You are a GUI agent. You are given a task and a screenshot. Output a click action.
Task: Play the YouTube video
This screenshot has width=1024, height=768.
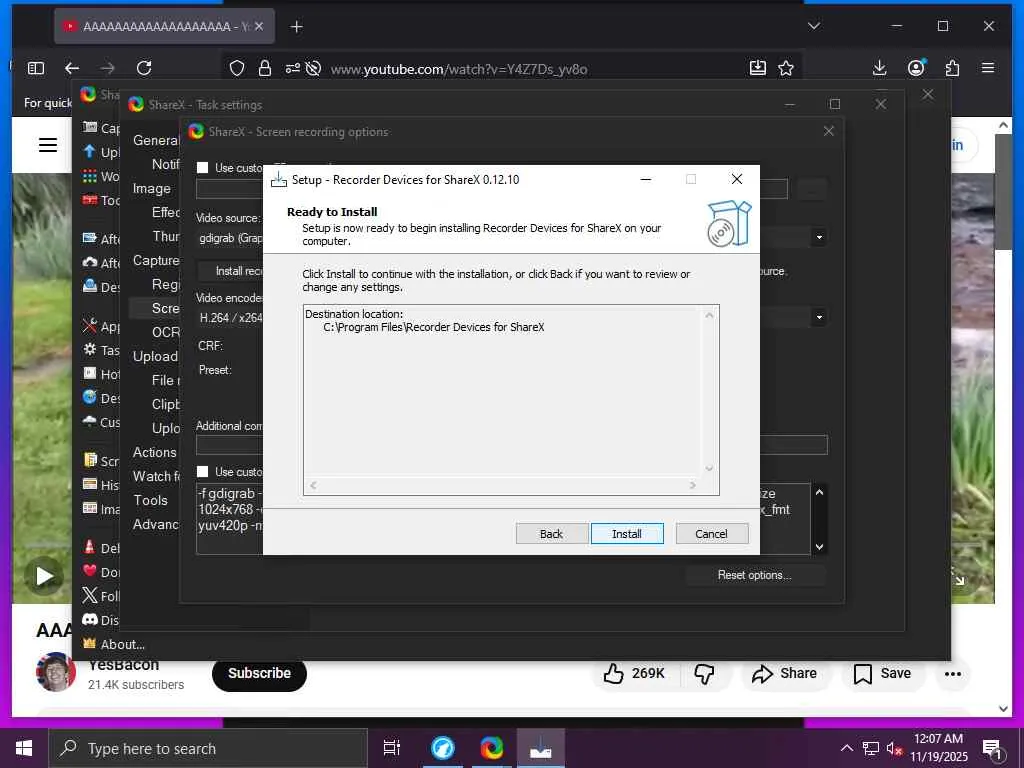(x=44, y=576)
